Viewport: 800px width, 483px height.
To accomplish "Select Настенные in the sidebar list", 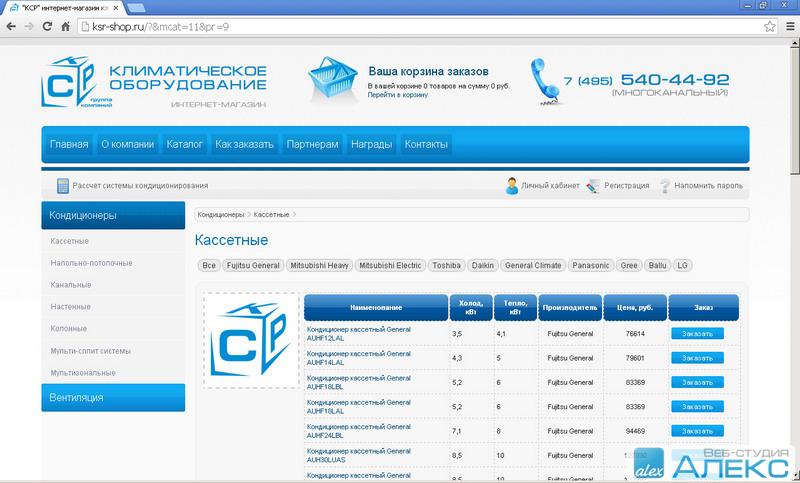I will (71, 306).
